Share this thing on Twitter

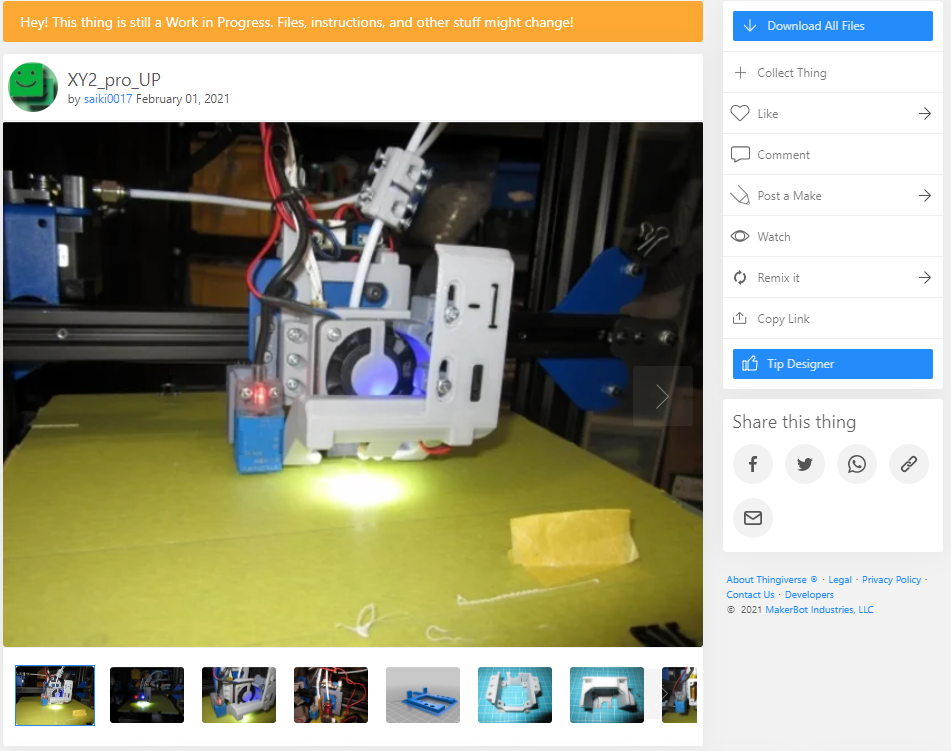(x=805, y=465)
